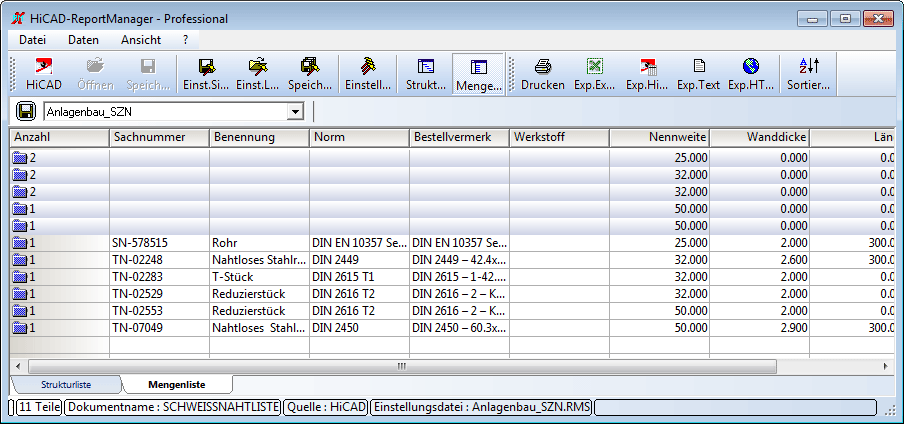Click folder icon in TN-02553 row
The height and width of the screenshot is (424, 904).
point(21,311)
